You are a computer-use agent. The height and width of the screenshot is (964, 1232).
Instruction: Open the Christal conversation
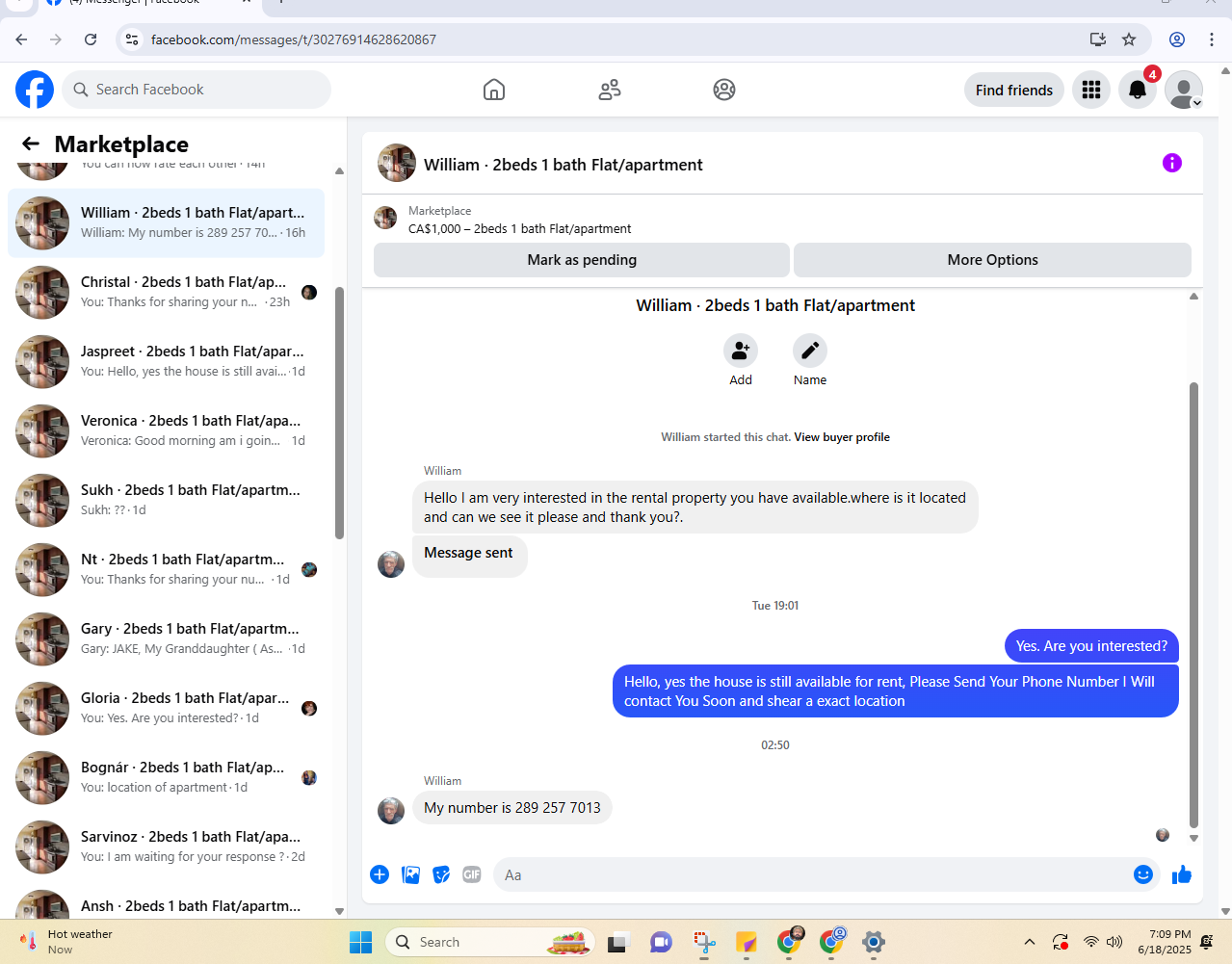point(166,293)
